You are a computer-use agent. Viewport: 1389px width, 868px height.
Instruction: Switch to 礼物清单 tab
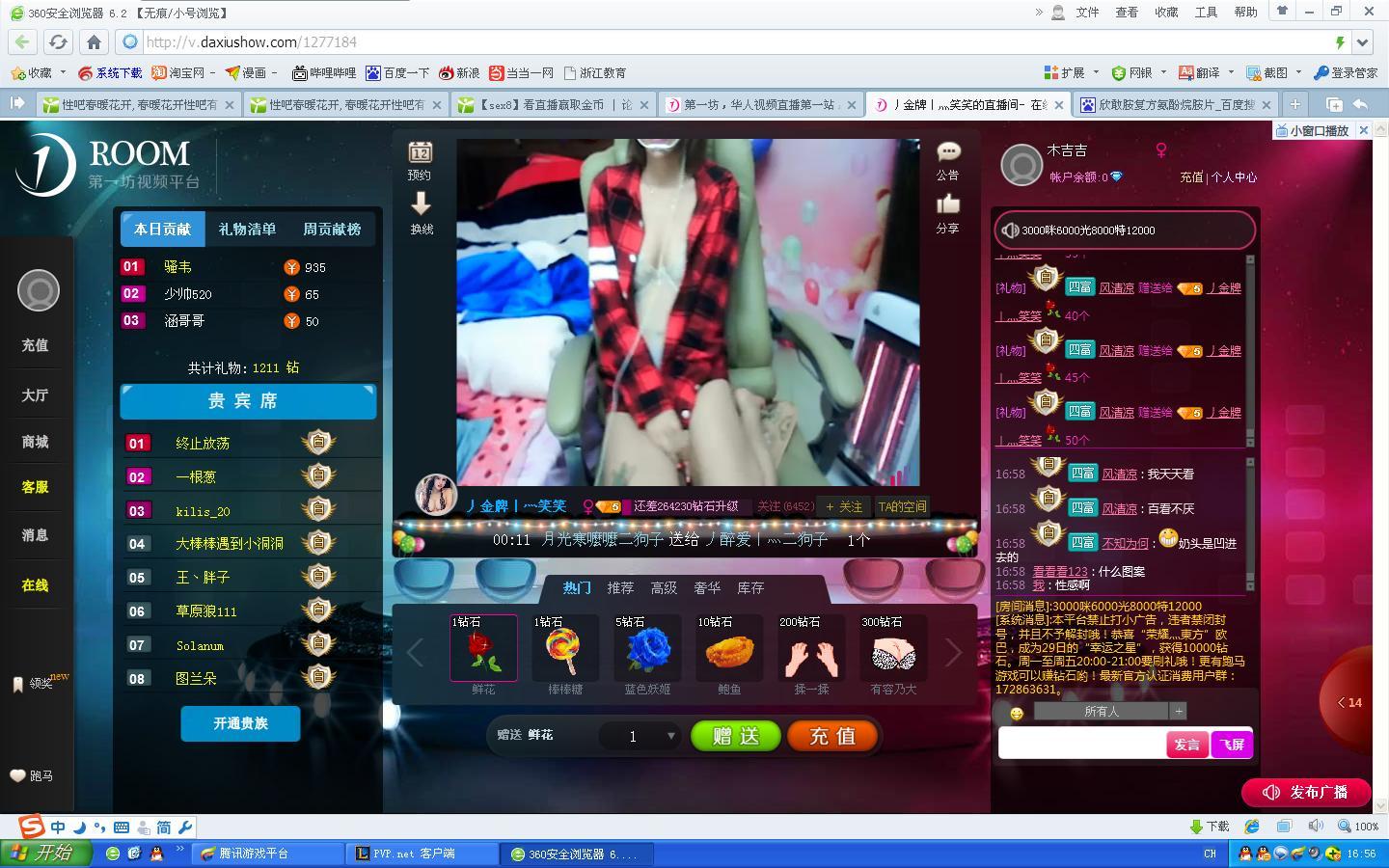pos(247,230)
